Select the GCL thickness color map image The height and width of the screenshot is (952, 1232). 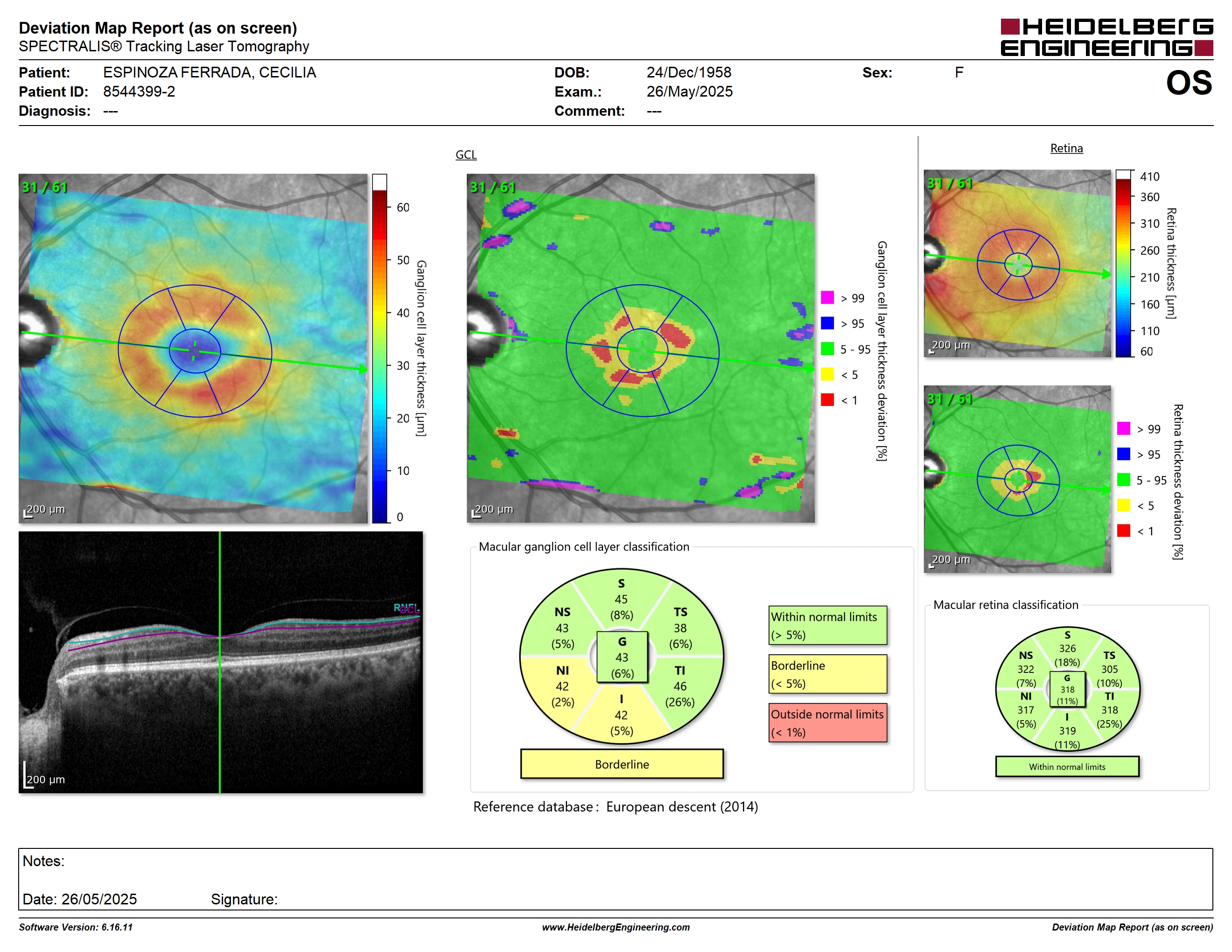pyautogui.click(x=193, y=348)
